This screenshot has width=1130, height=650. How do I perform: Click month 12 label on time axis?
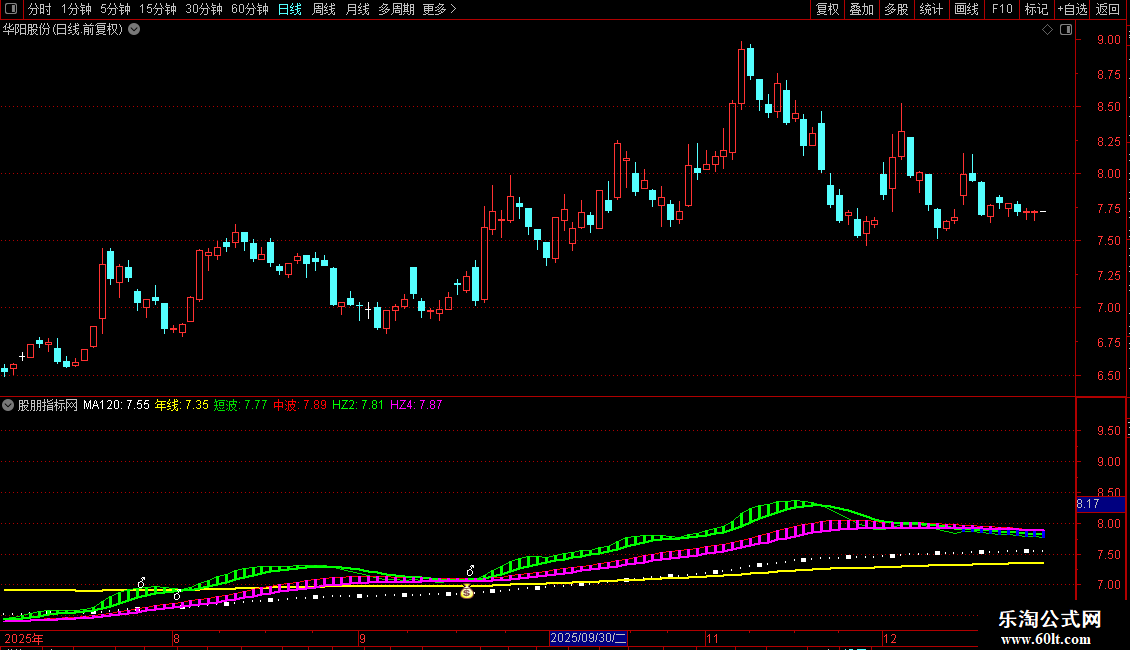(890, 638)
